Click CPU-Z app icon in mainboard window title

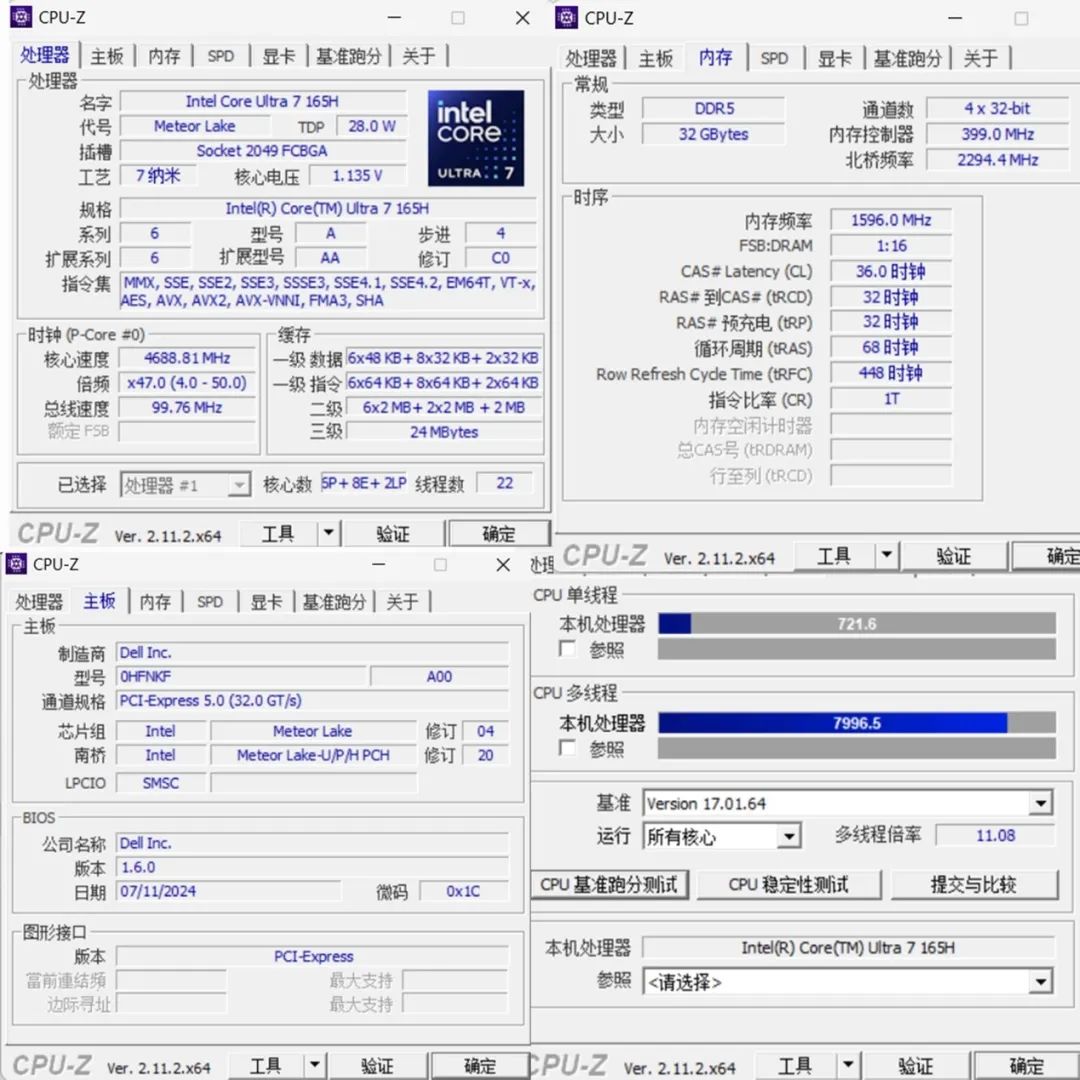[17, 563]
